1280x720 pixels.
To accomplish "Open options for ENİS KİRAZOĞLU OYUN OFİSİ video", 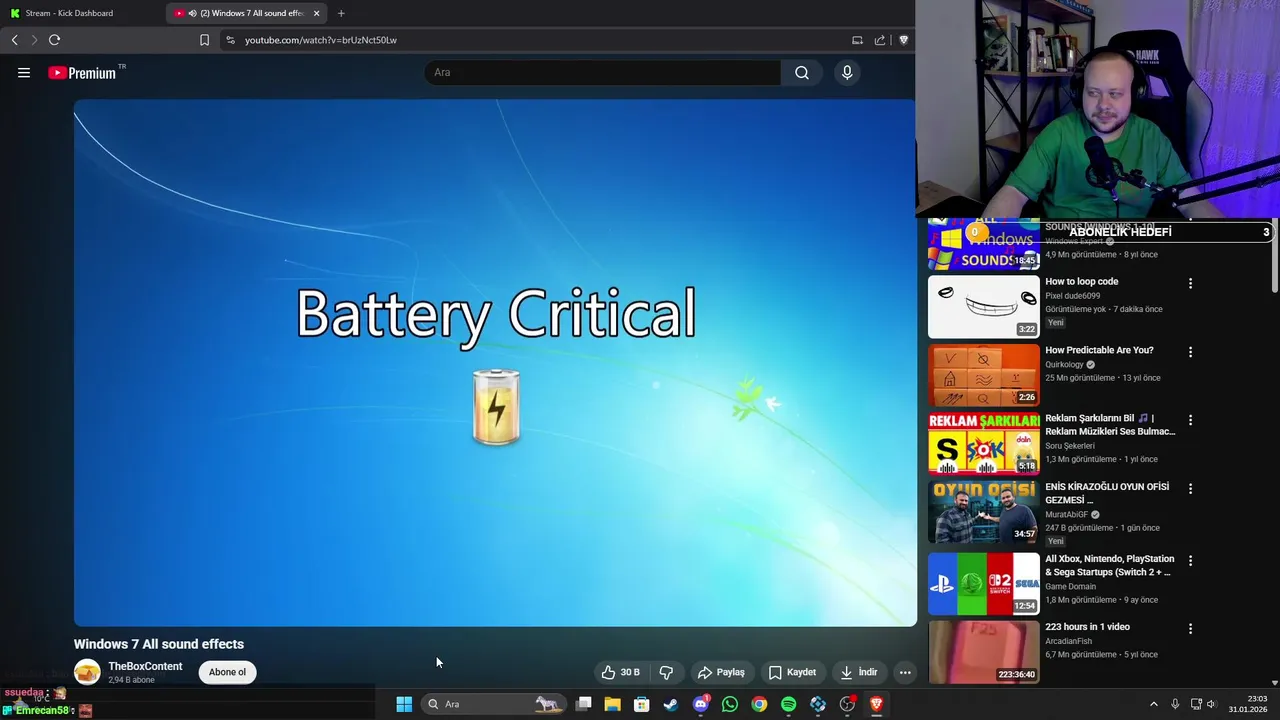I will click(1190, 489).
